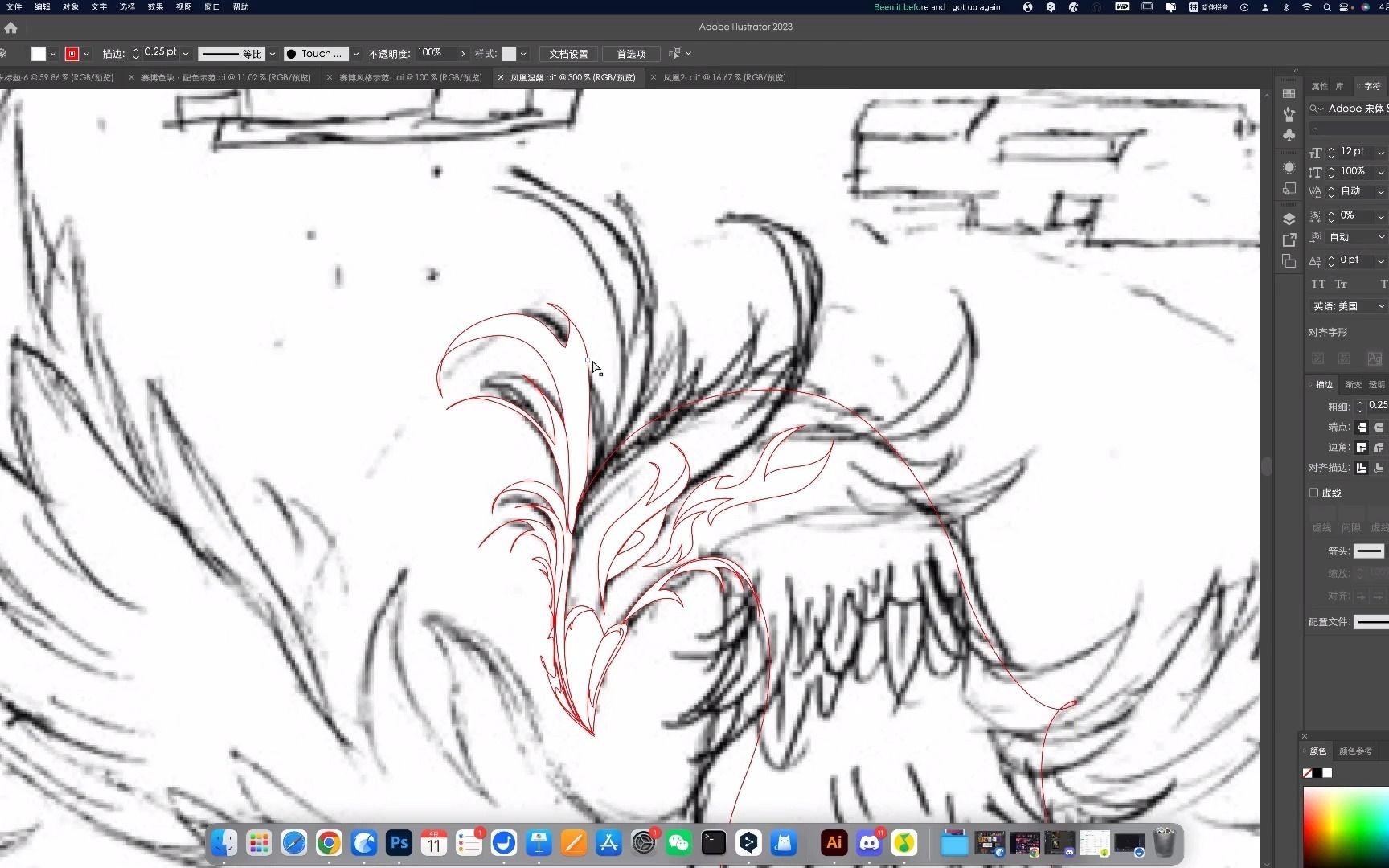Open the Artboards panel icon

(1289, 260)
